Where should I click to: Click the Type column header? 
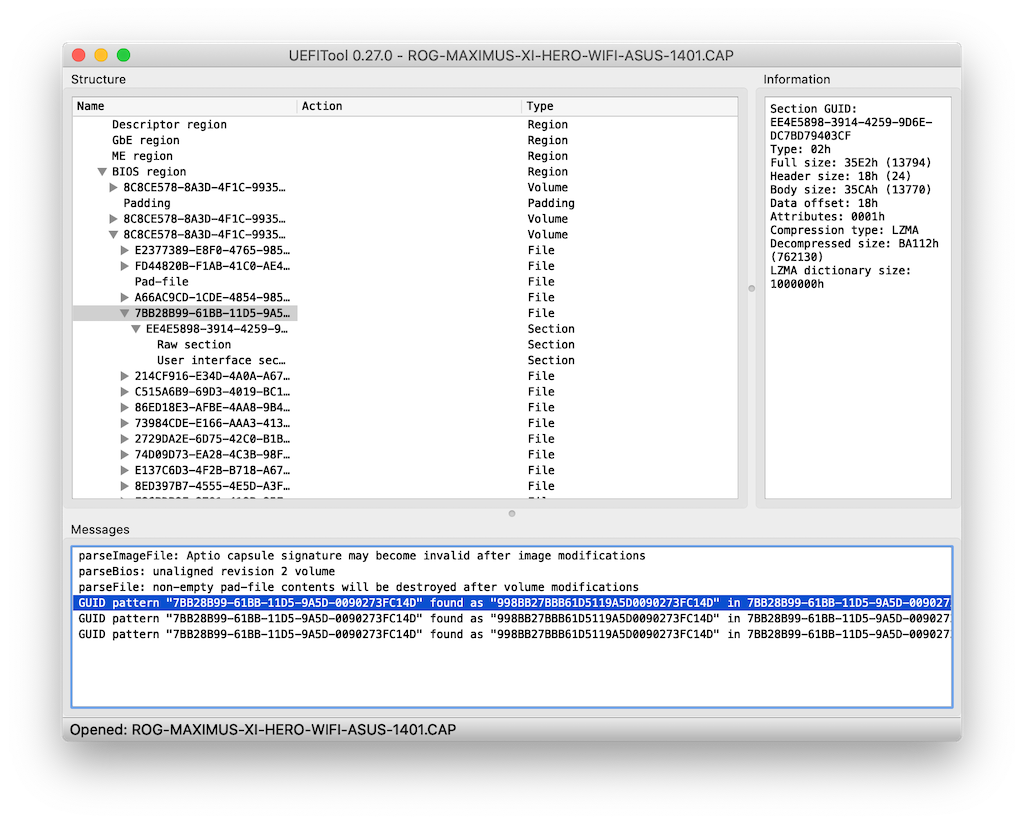(x=630, y=106)
